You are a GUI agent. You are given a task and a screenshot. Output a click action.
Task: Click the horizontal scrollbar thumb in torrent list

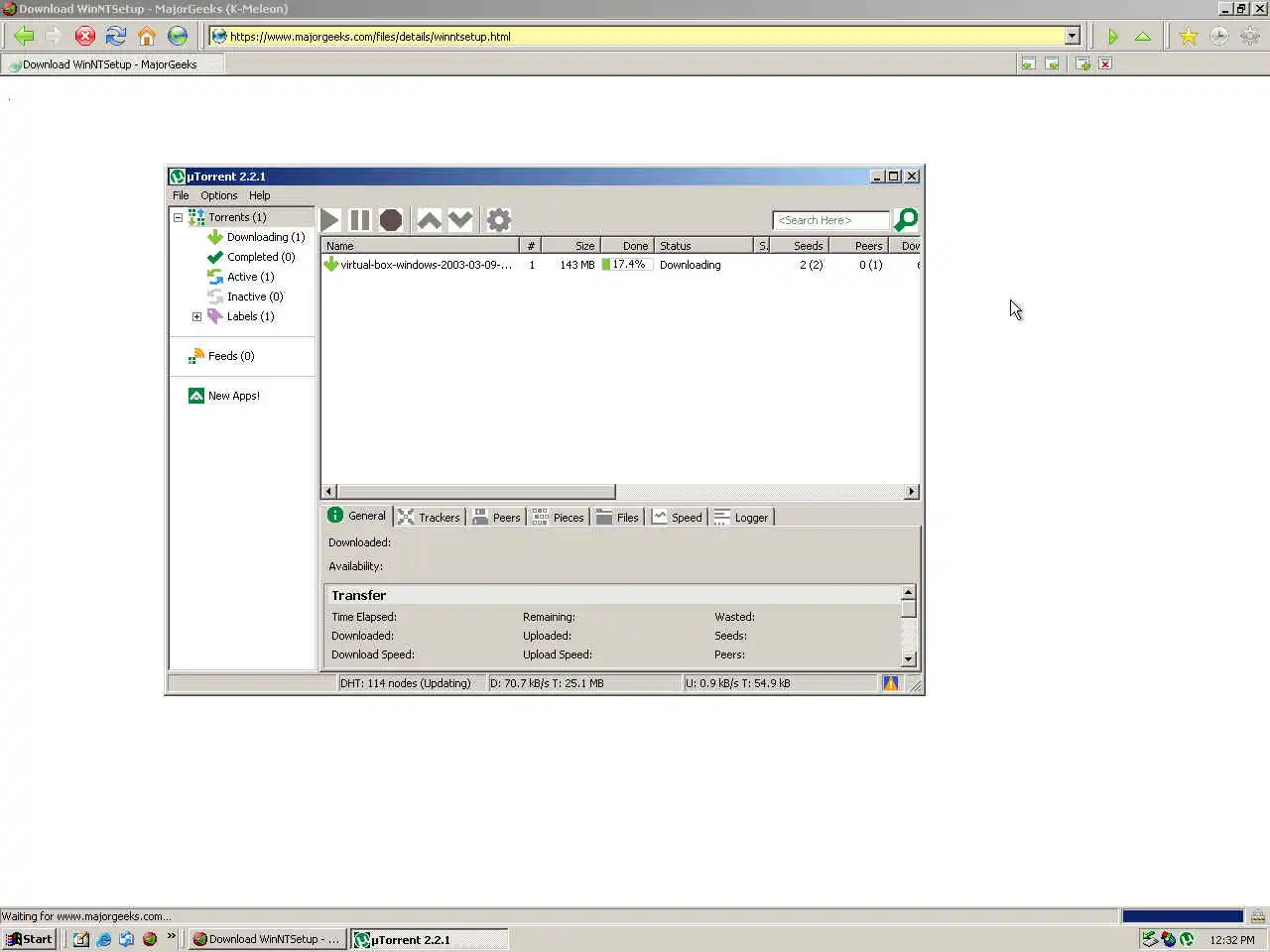476,491
